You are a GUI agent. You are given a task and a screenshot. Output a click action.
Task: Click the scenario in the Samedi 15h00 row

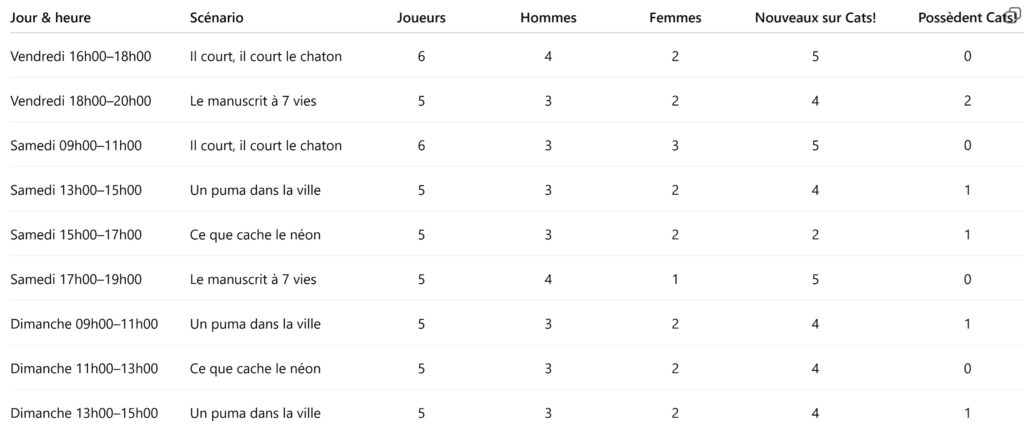click(255, 235)
